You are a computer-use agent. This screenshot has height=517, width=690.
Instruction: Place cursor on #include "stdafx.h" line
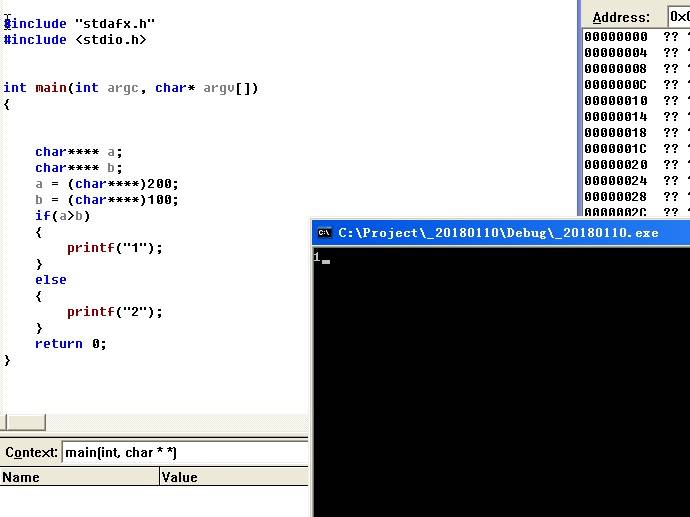(80, 23)
